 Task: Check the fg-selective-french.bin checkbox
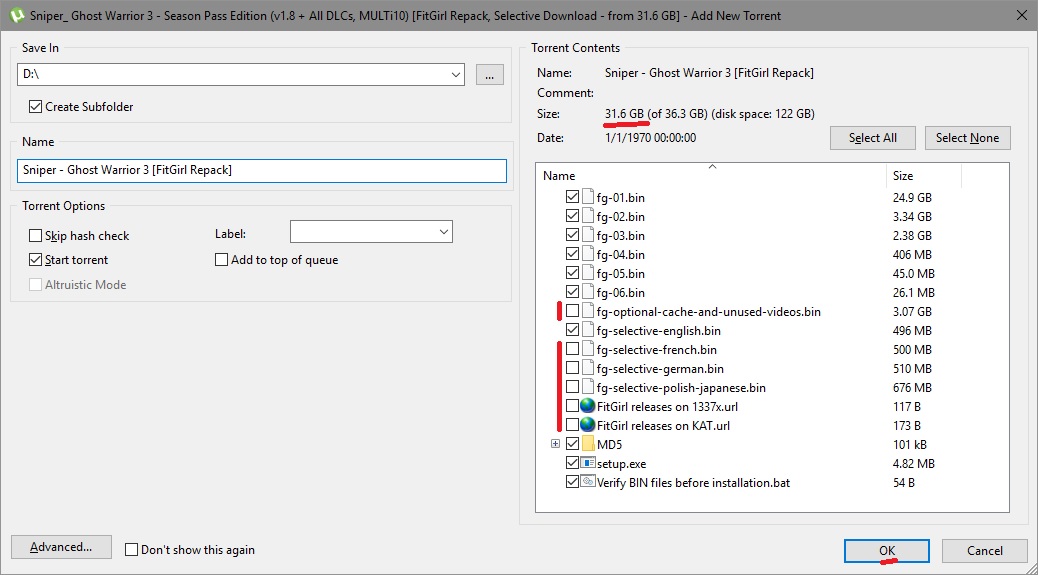point(573,349)
